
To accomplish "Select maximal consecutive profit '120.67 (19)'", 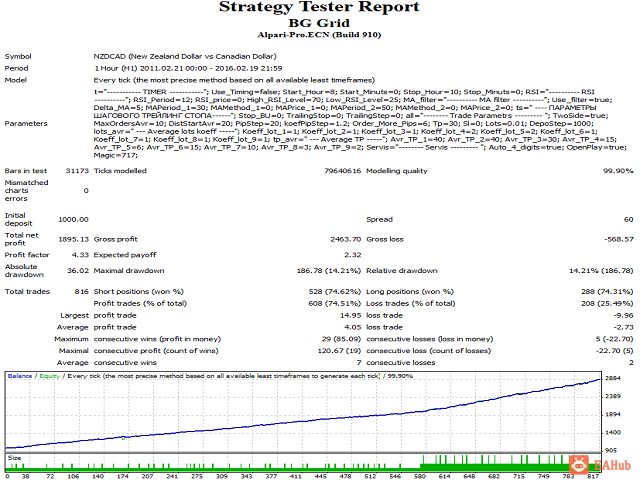I will click(x=339, y=351).
